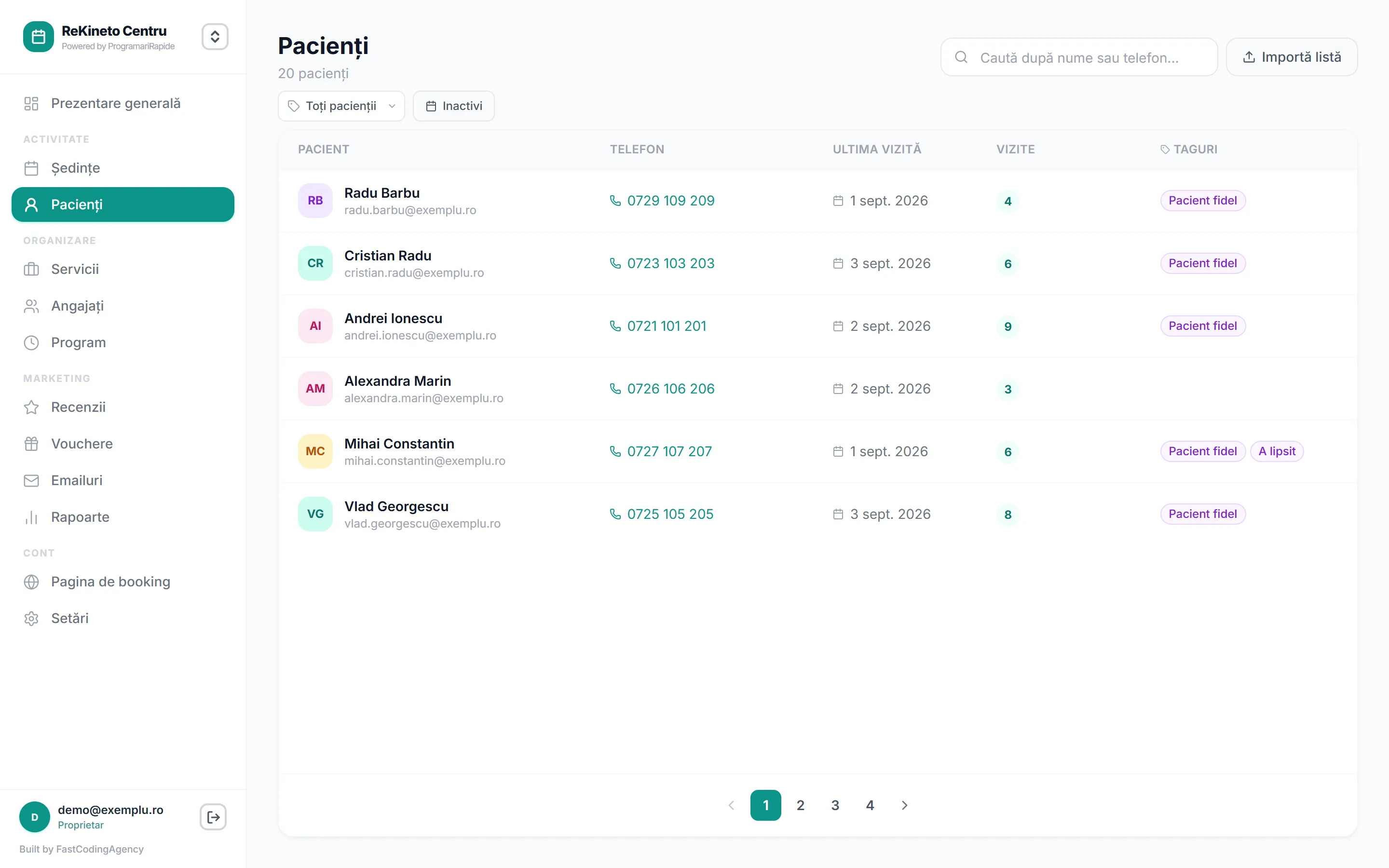Click the Emailuri envelope icon

(31, 480)
